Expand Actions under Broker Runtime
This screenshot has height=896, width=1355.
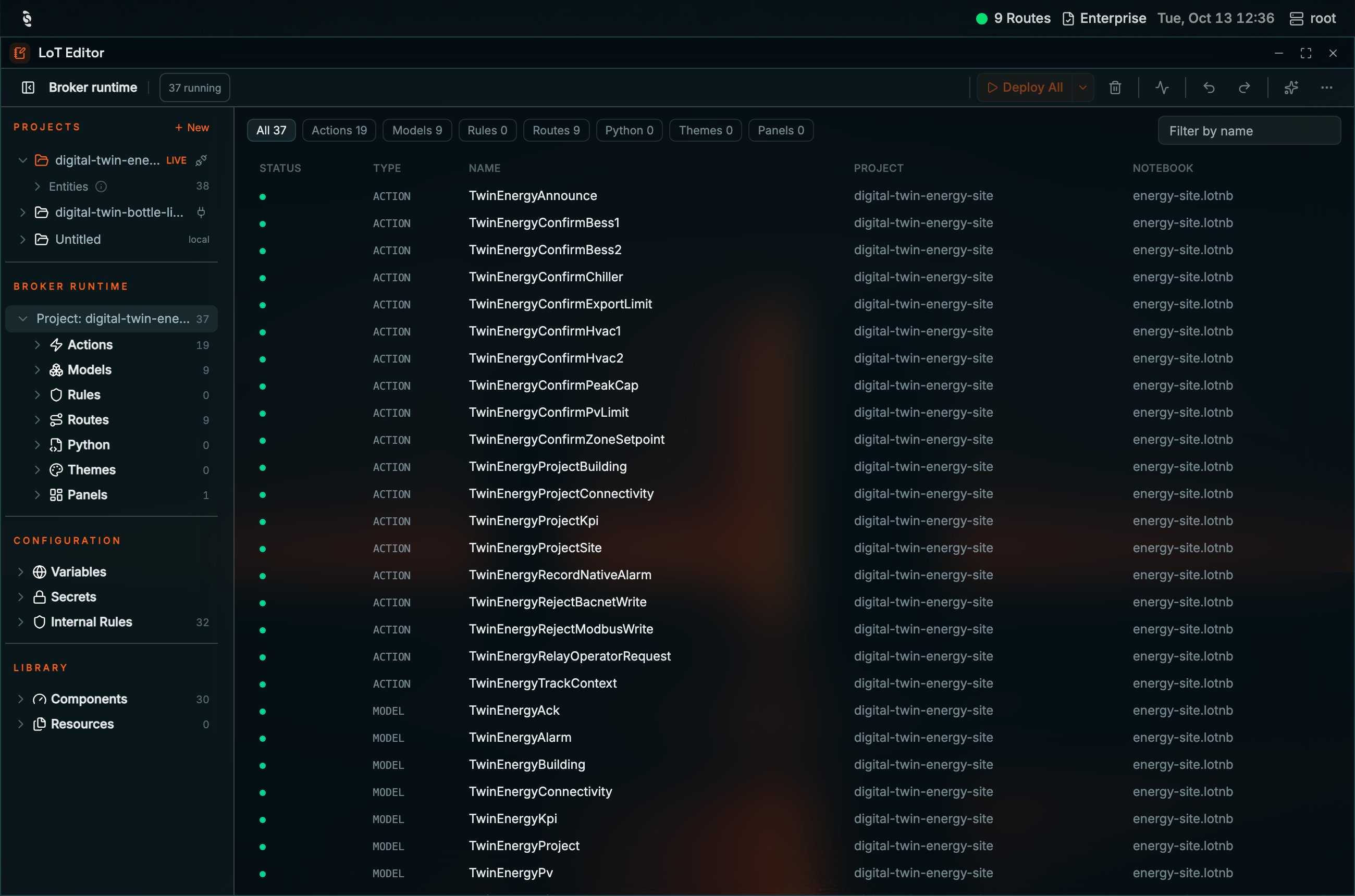[x=37, y=345]
